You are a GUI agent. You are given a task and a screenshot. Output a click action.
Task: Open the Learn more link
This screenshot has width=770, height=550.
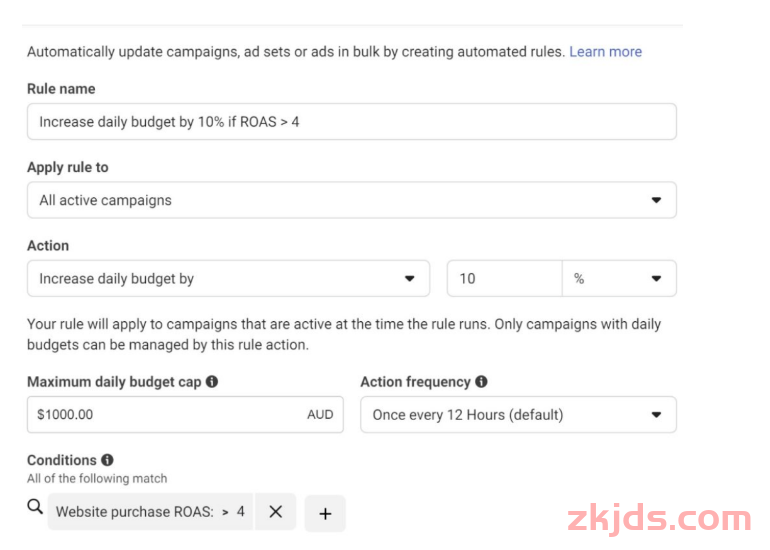point(605,51)
